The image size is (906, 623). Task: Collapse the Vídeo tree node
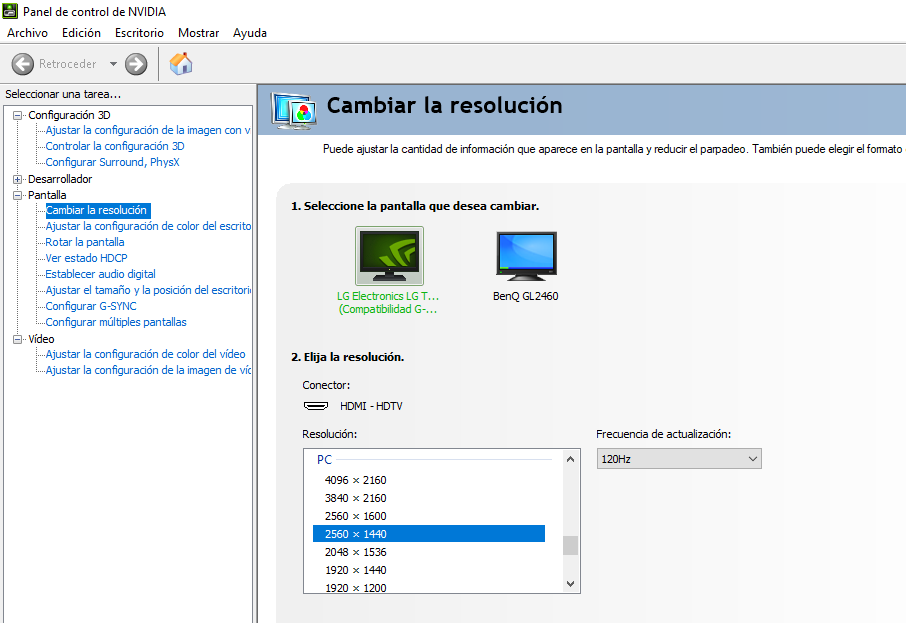click(x=17, y=339)
